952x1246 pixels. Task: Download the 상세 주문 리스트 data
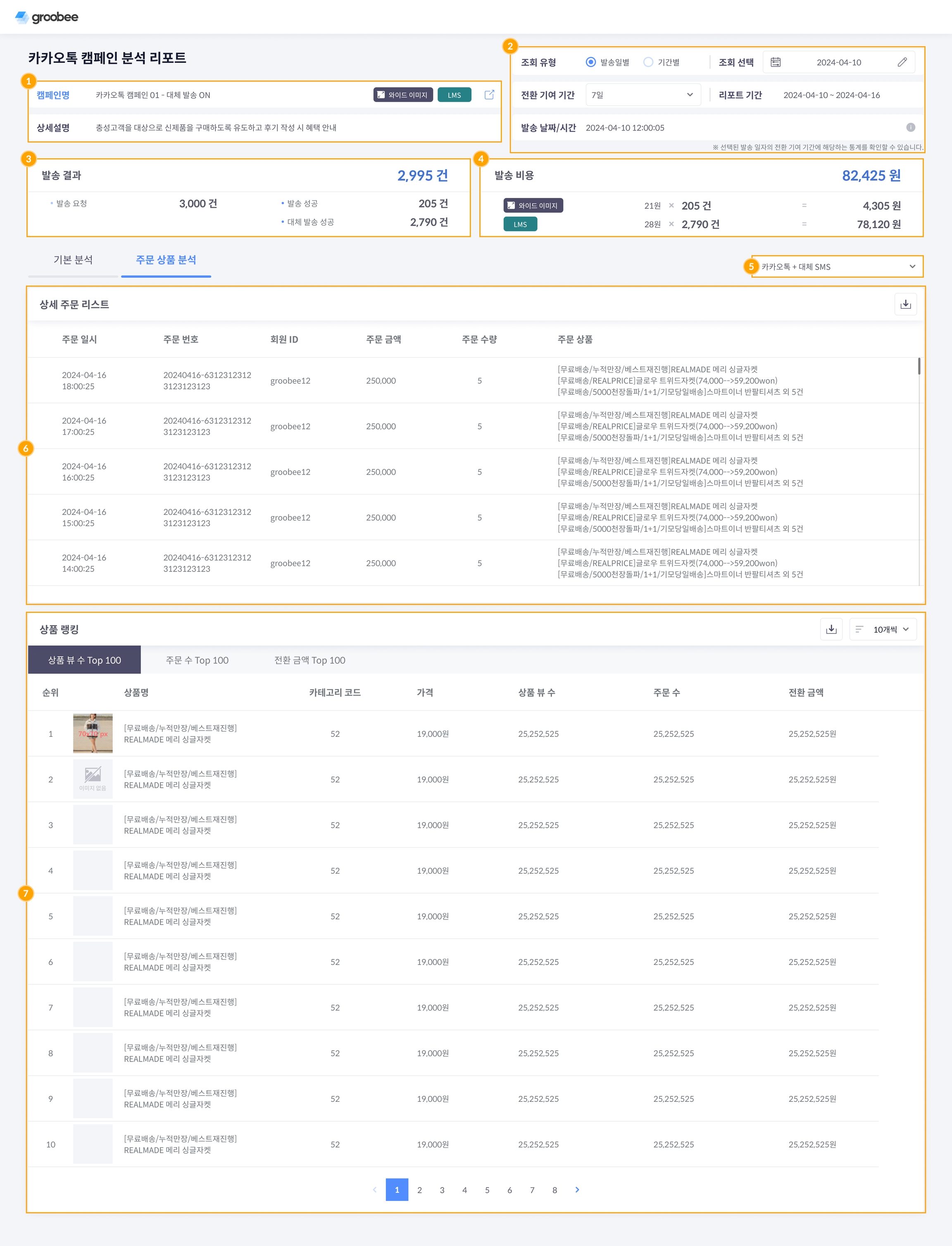click(905, 304)
